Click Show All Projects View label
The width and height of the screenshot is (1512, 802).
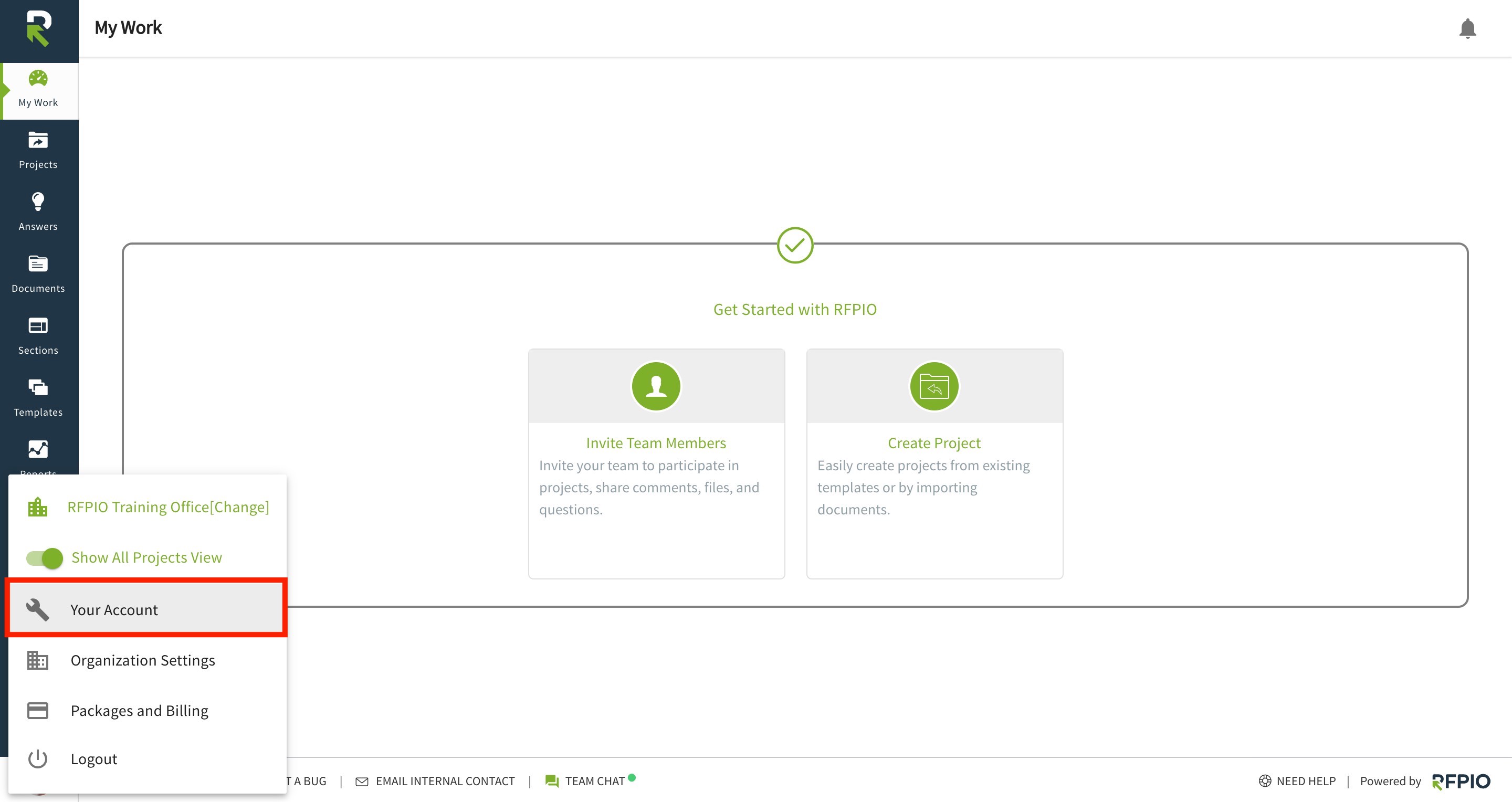147,557
